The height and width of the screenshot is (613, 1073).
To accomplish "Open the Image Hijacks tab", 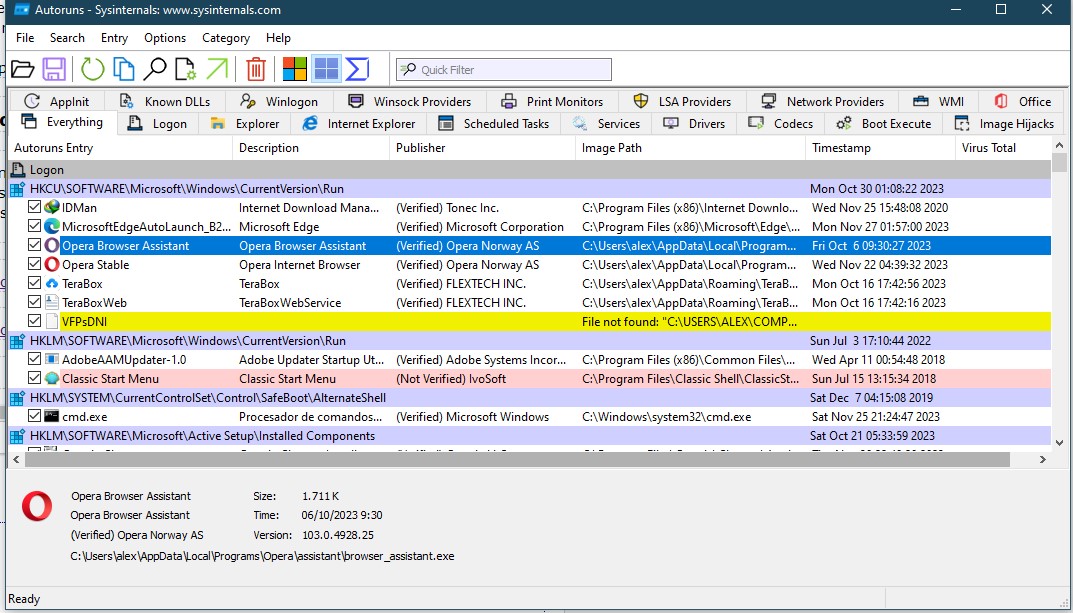I will (x=1004, y=124).
